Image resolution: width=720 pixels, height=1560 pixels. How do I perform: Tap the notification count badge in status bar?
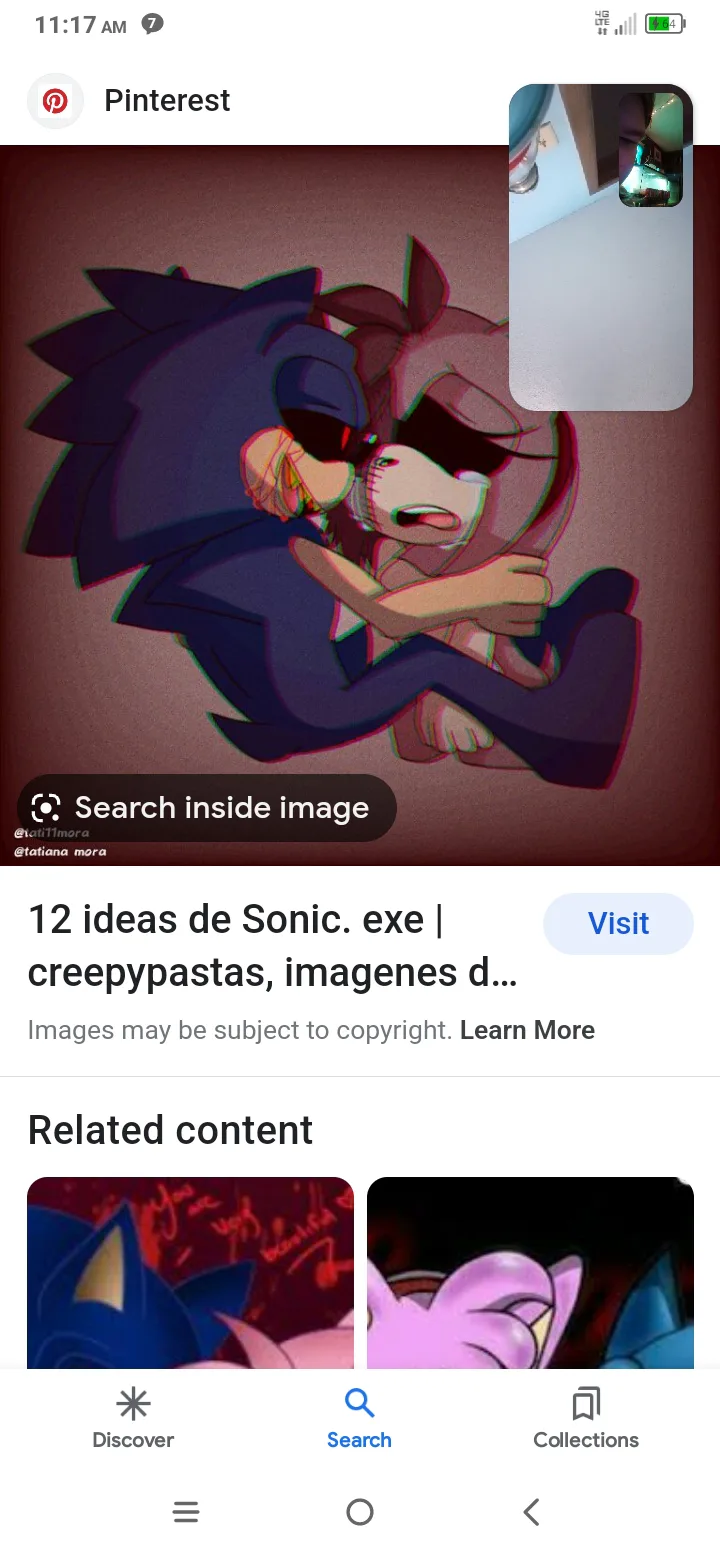point(152,24)
